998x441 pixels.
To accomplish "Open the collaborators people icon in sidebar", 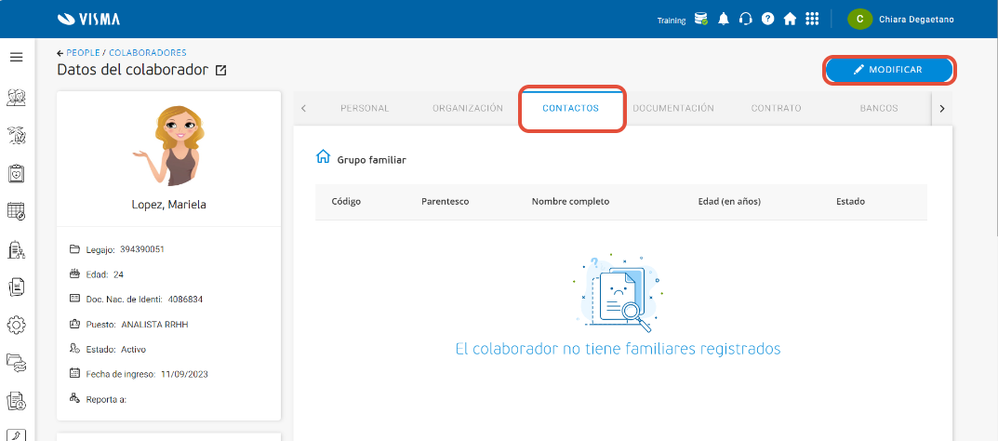I will point(16,97).
